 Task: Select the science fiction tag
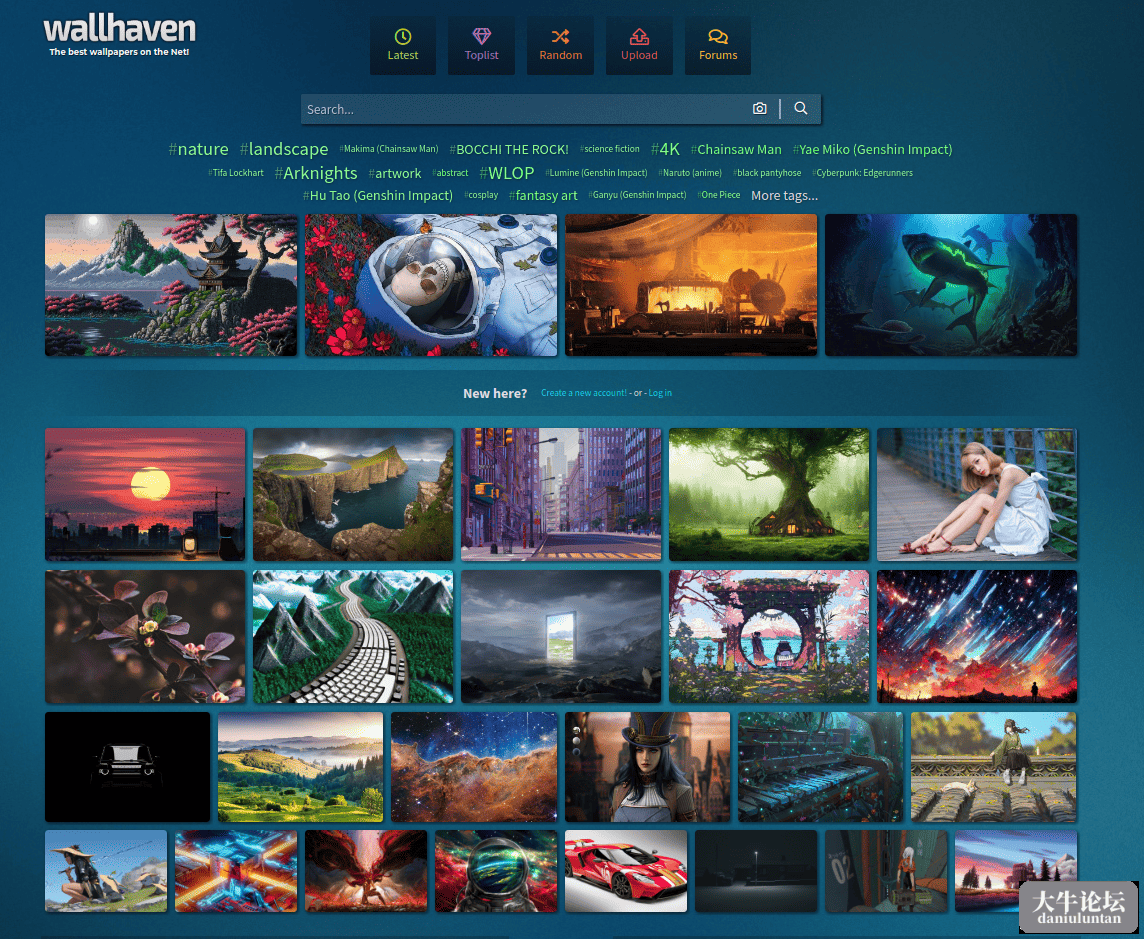pyautogui.click(x=610, y=149)
